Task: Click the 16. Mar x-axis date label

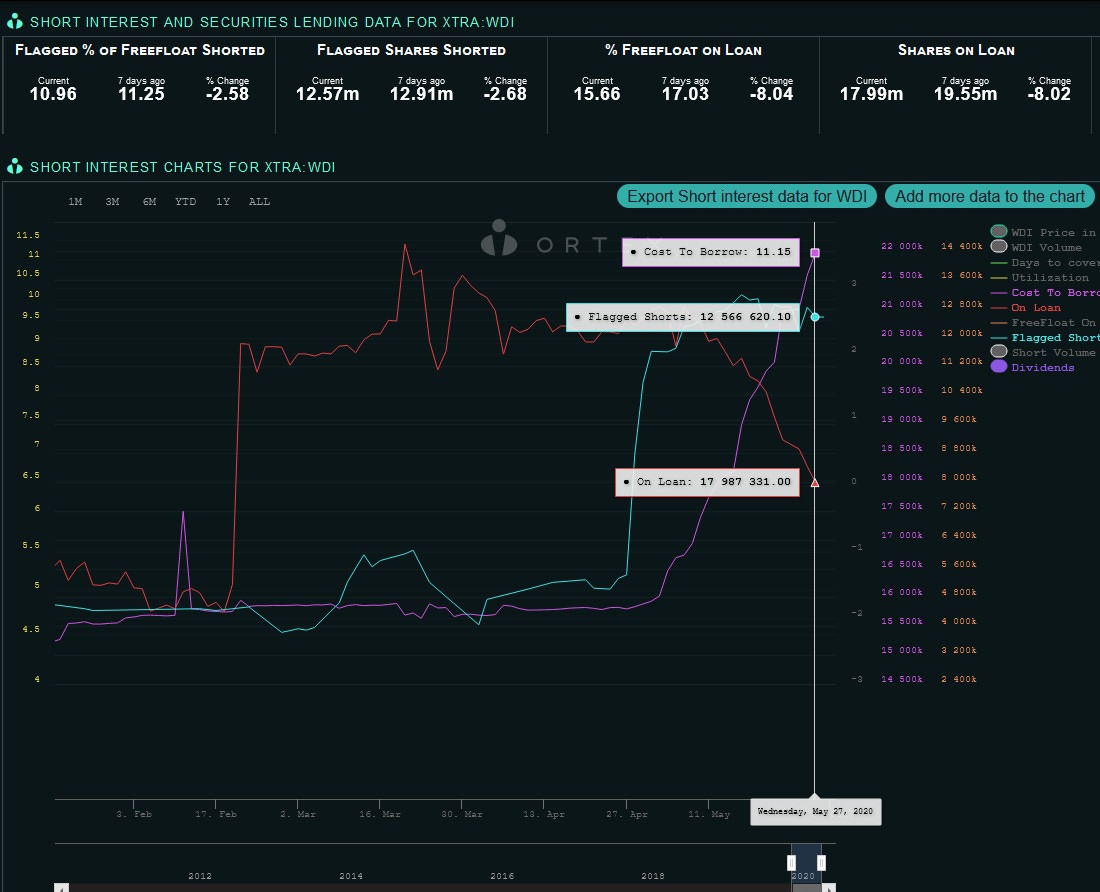Action: (x=380, y=814)
